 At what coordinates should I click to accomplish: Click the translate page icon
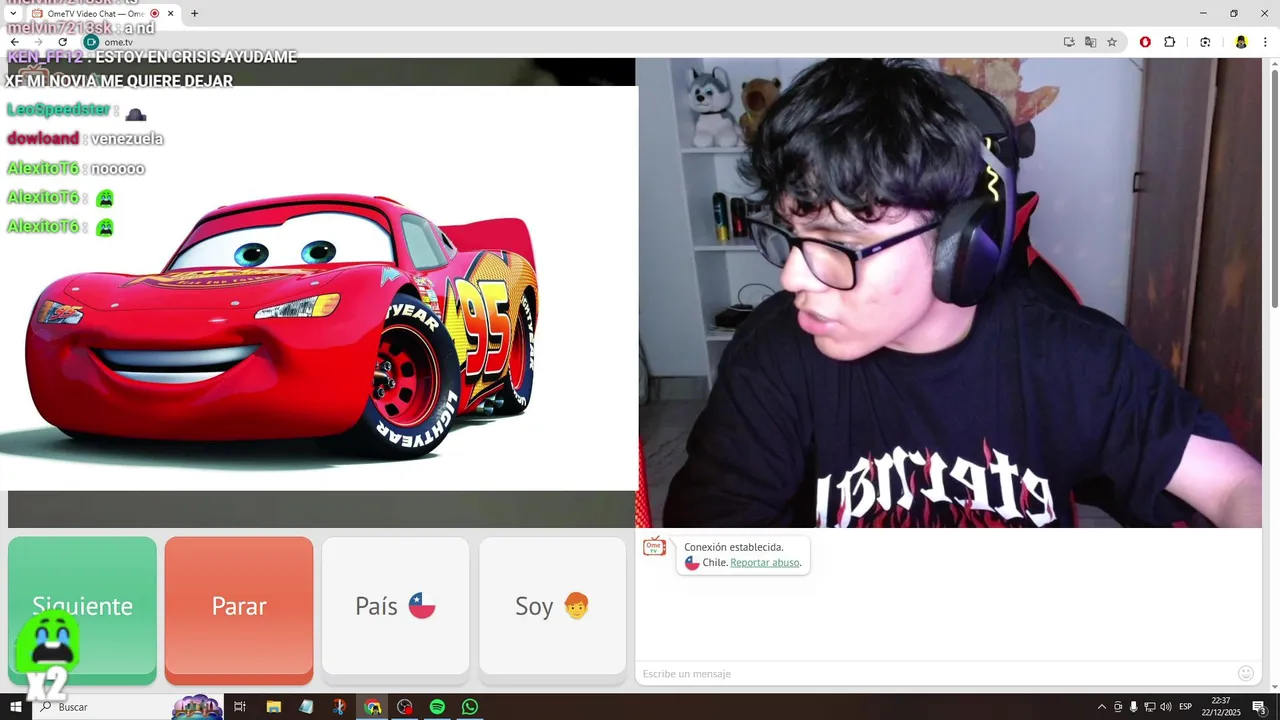pos(1090,42)
